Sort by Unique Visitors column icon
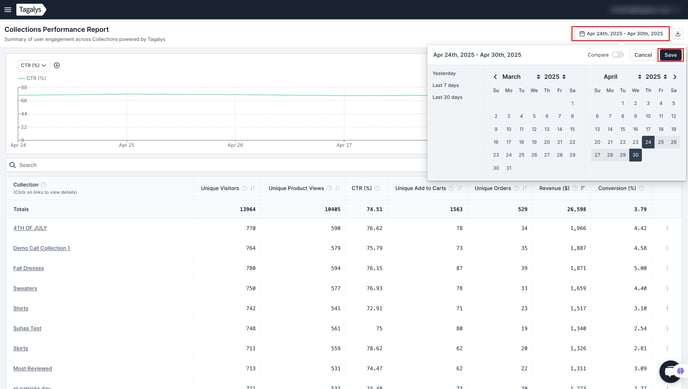Viewport: 688px width, 389px height. [x=252, y=189]
